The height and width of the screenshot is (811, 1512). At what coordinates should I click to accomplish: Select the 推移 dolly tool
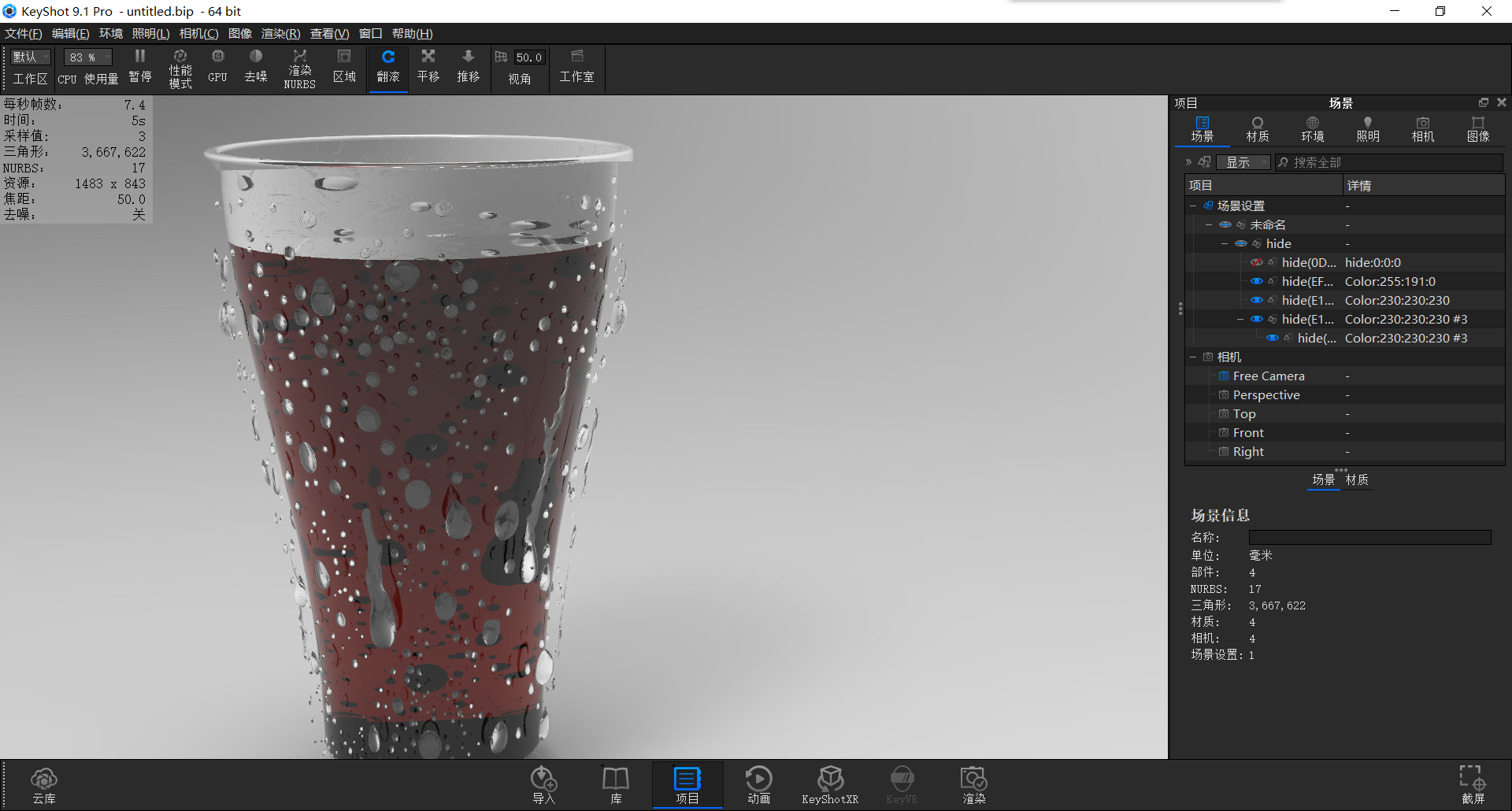(x=468, y=68)
